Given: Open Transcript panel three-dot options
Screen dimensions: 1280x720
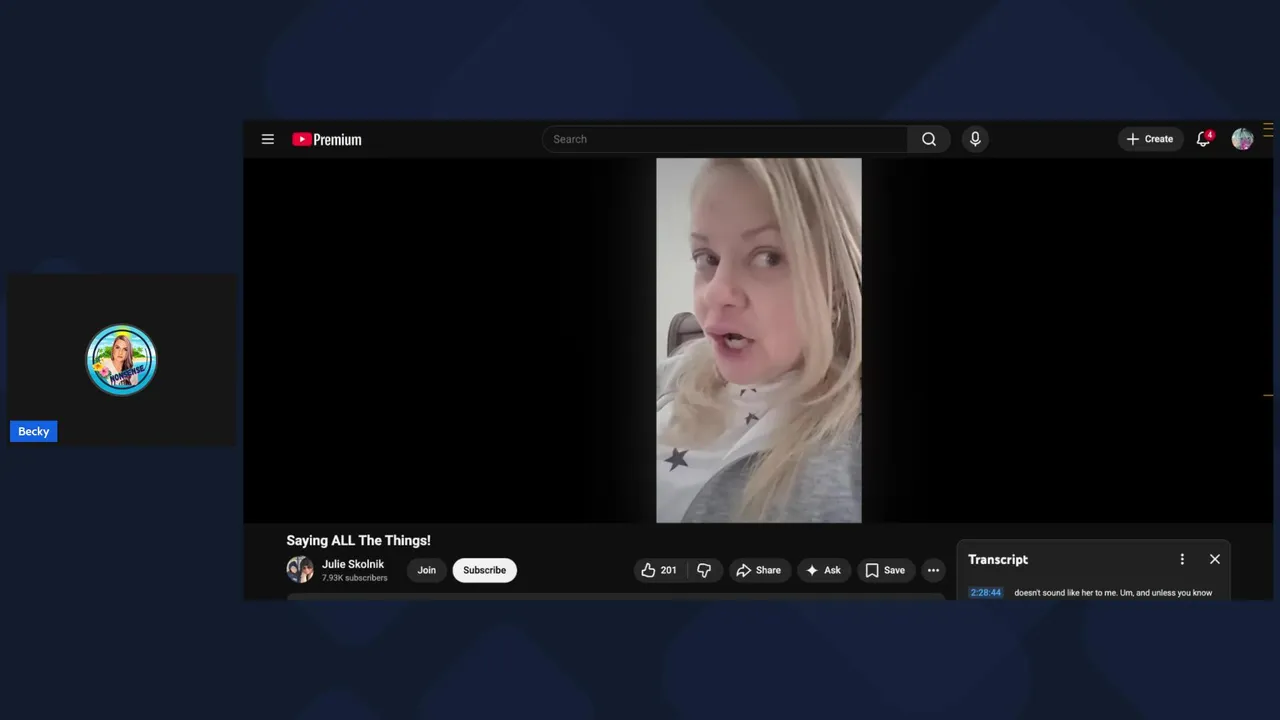Looking at the screenshot, I should coord(1182,559).
